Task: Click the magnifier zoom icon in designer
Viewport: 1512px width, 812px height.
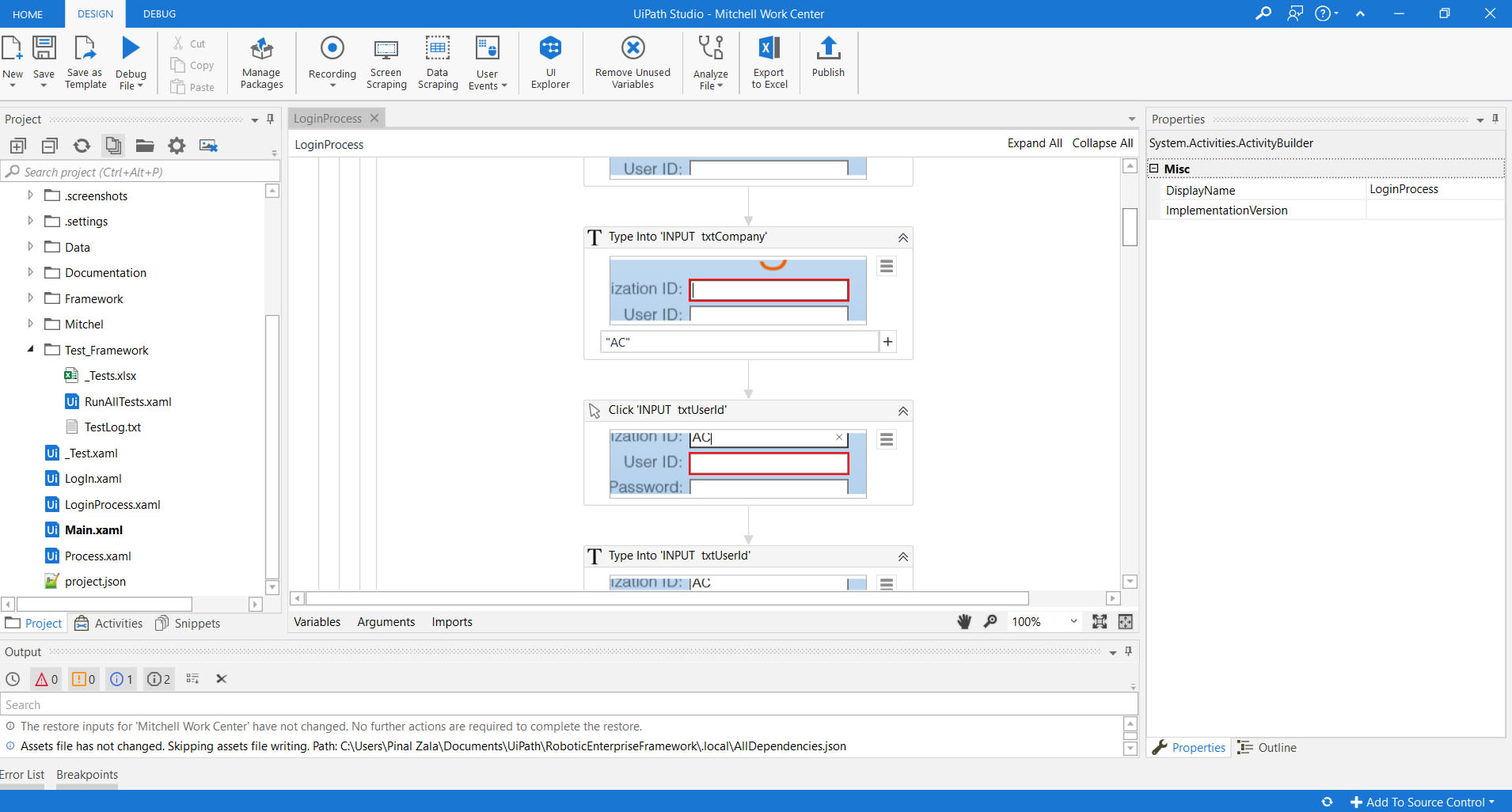Action: coord(990,622)
